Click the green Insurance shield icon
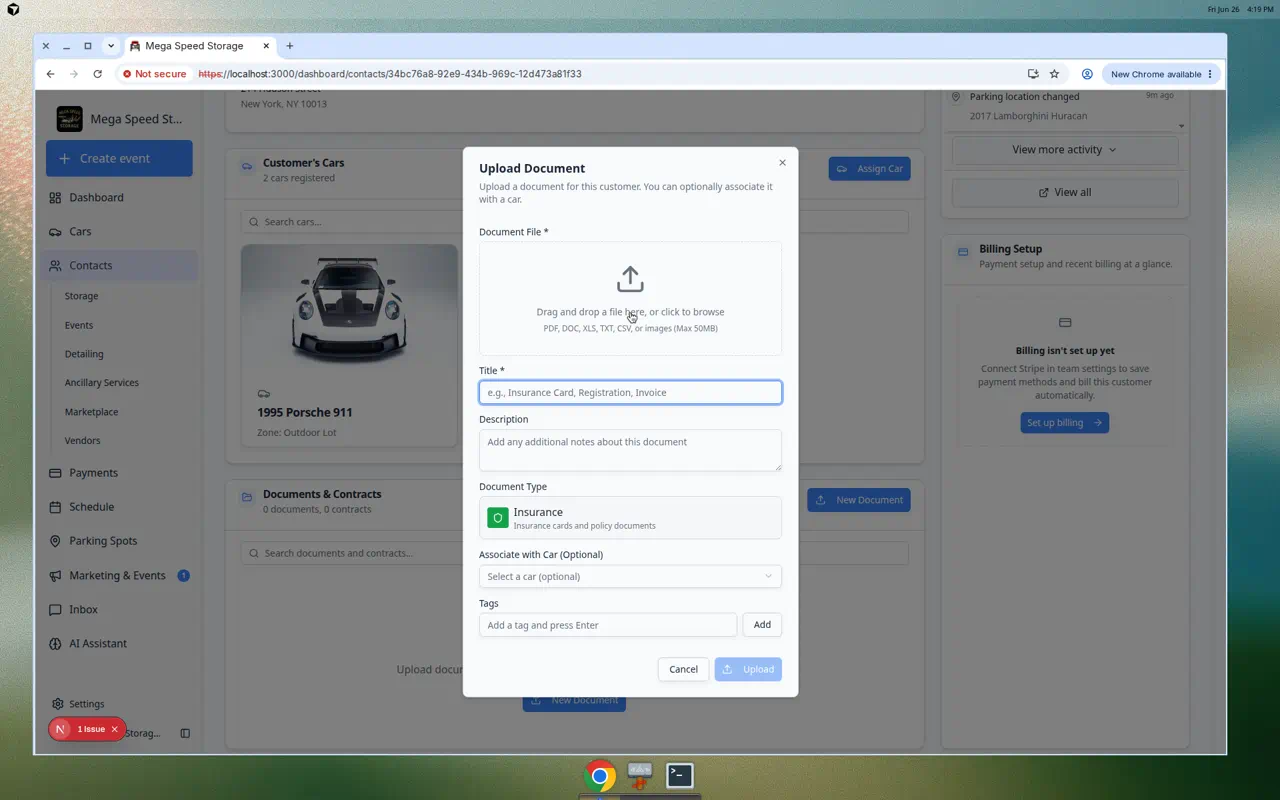Screen dimensions: 1280x800 [x=497, y=518]
